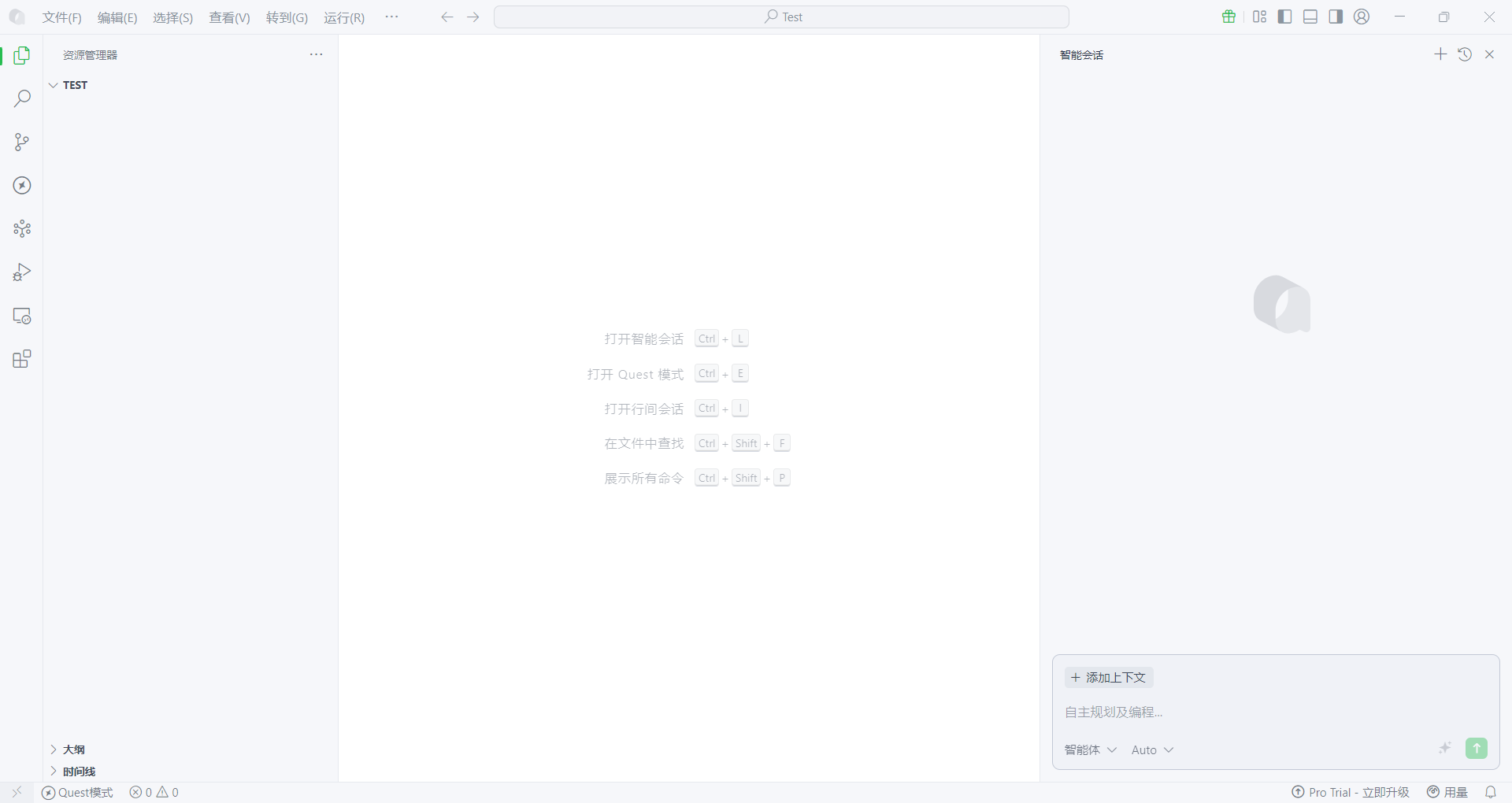Open the 文件(F) menu

tap(61, 17)
